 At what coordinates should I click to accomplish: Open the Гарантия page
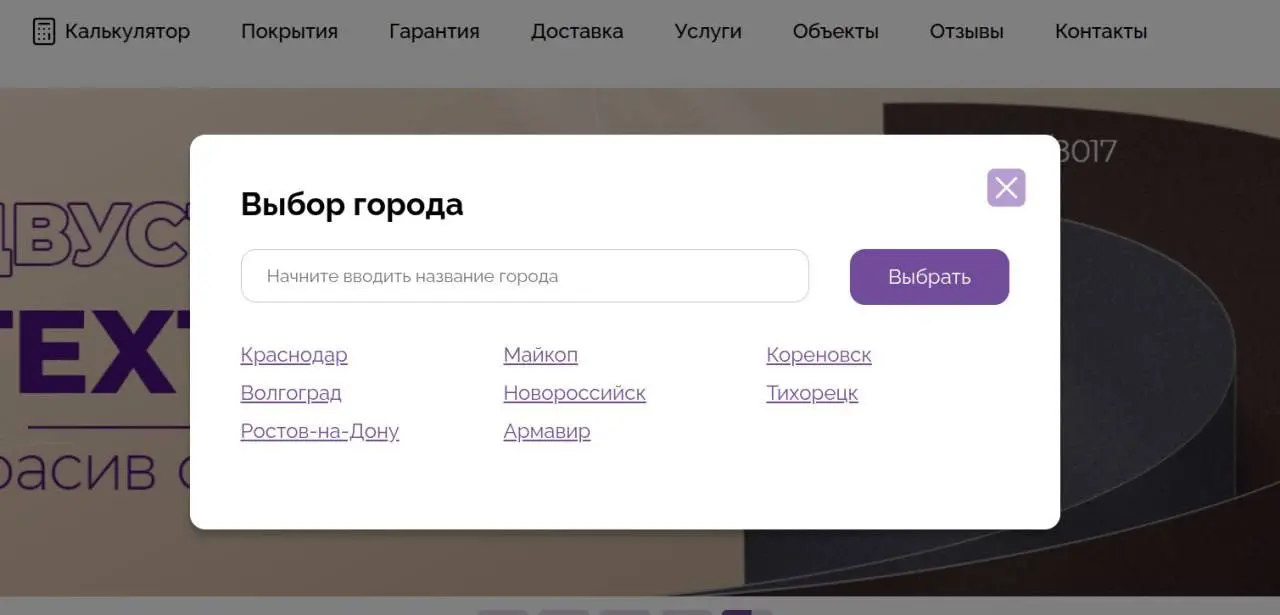click(x=434, y=31)
